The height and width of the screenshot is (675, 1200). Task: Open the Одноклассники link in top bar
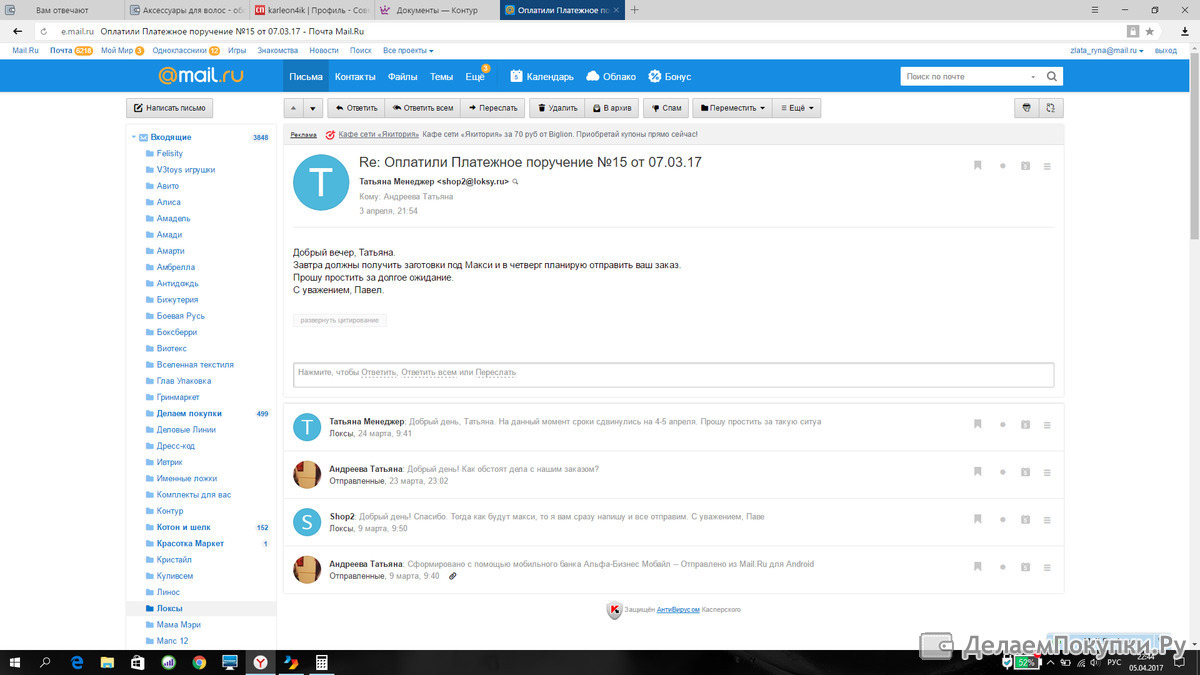(x=179, y=50)
